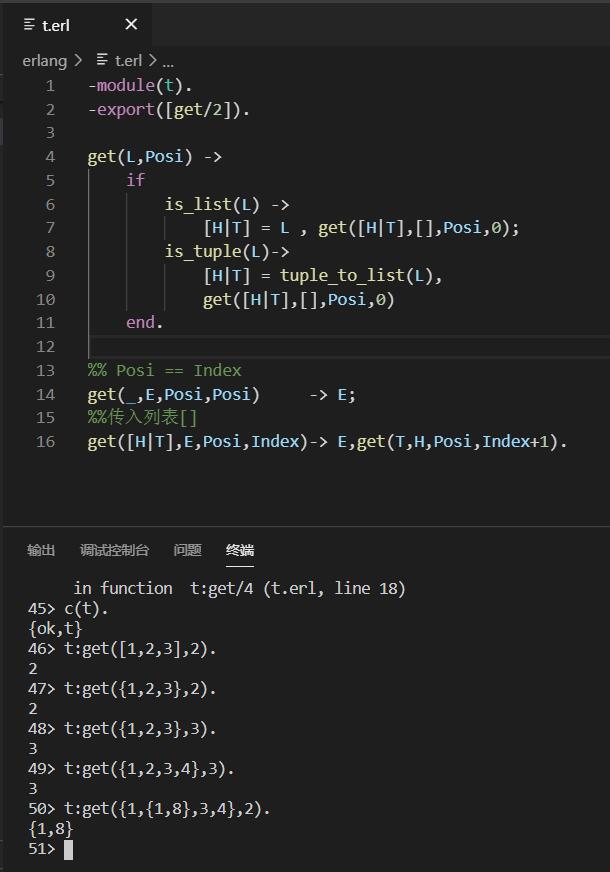Click terminal command 'c(t).'

coord(86,608)
